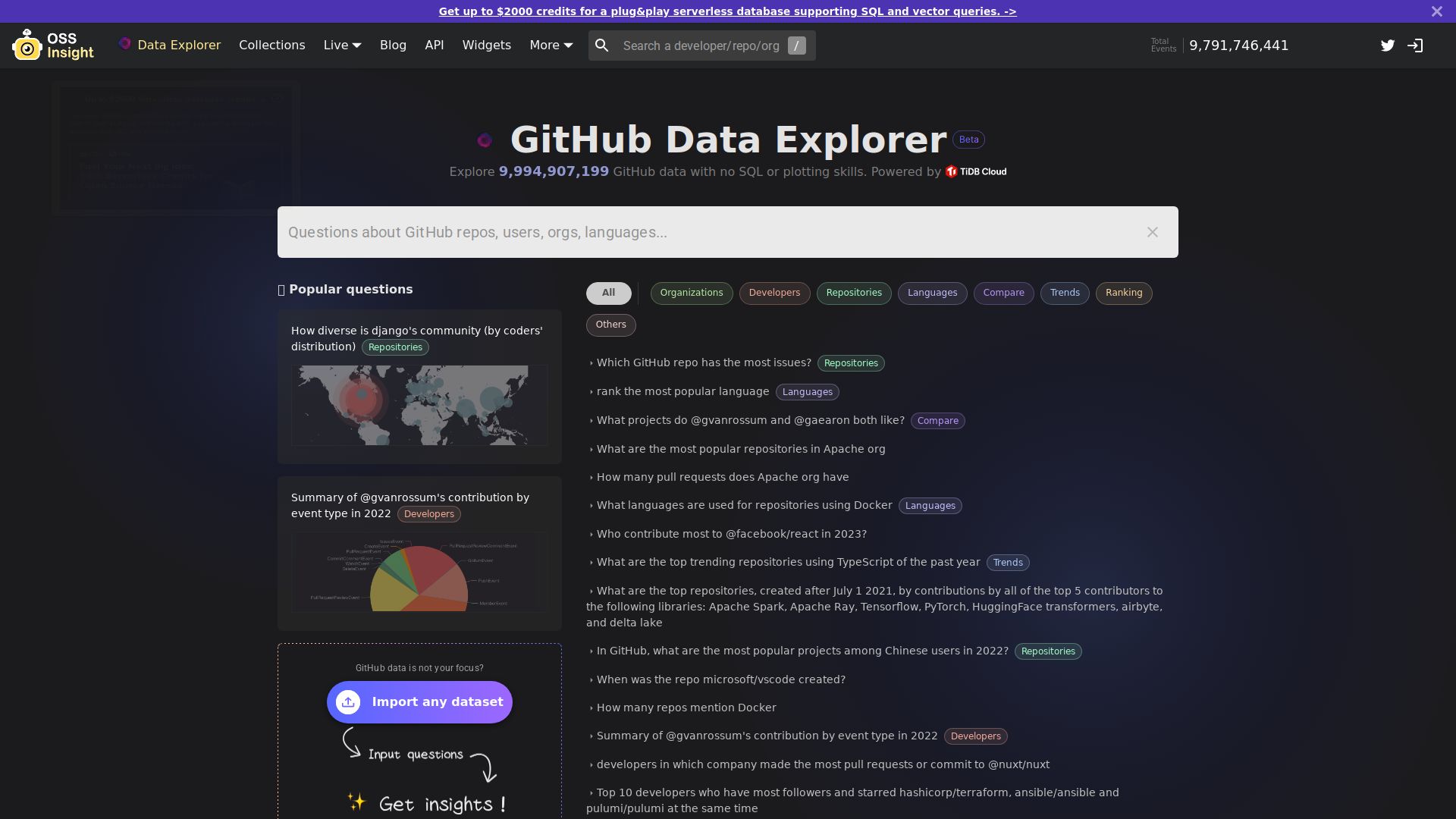The image size is (1456, 819).
Task: Clear the question input using the X icon
Action: pos(1152,232)
